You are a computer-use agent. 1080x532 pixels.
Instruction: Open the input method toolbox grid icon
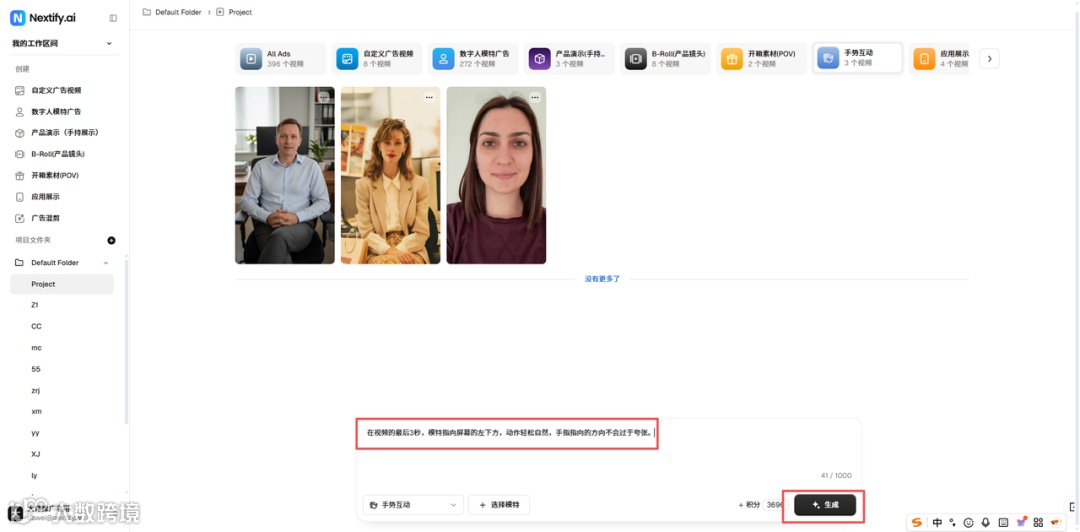tap(1038, 522)
